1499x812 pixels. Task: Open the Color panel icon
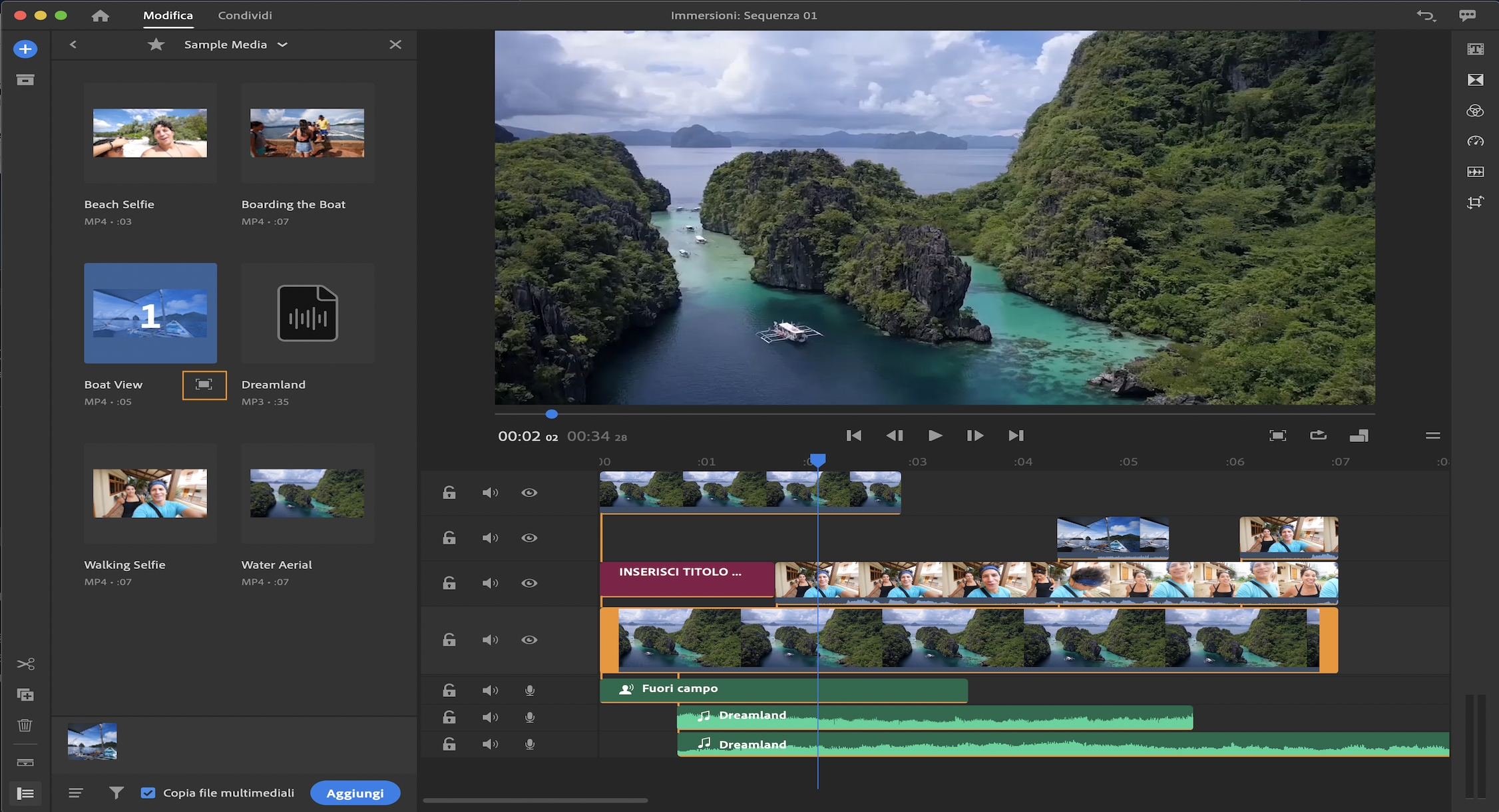(x=1475, y=110)
